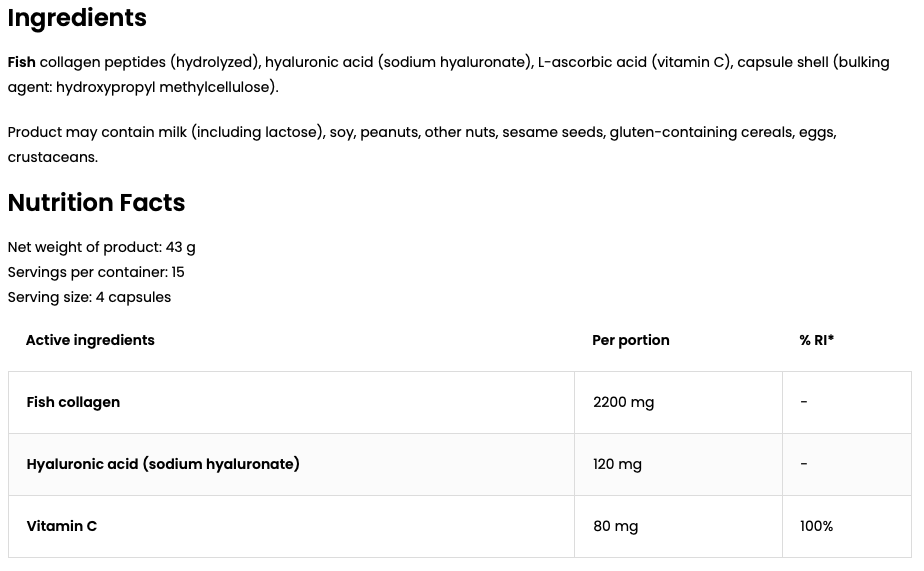Click the dash in the Fish collagen row
924x571 pixels.
point(804,402)
